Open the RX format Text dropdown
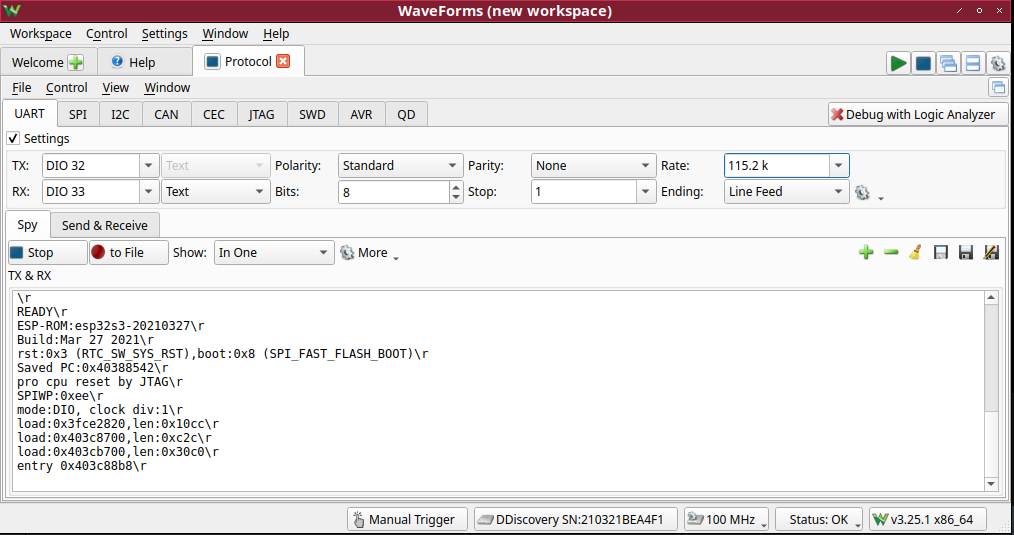The width and height of the screenshot is (1014, 535). click(215, 191)
